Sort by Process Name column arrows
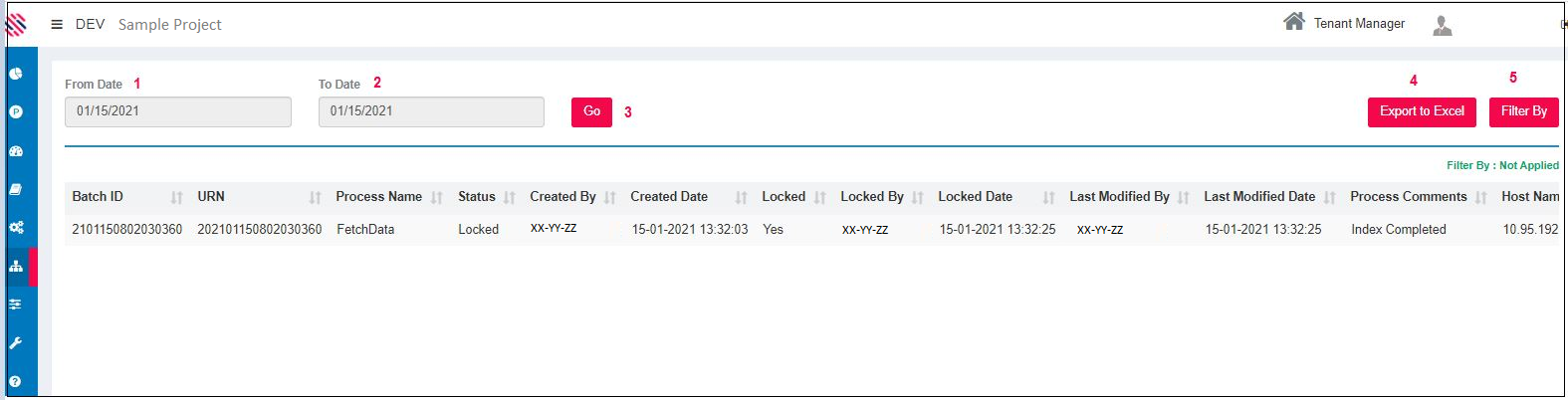Screen dimensions: 1568x400 (x=436, y=197)
